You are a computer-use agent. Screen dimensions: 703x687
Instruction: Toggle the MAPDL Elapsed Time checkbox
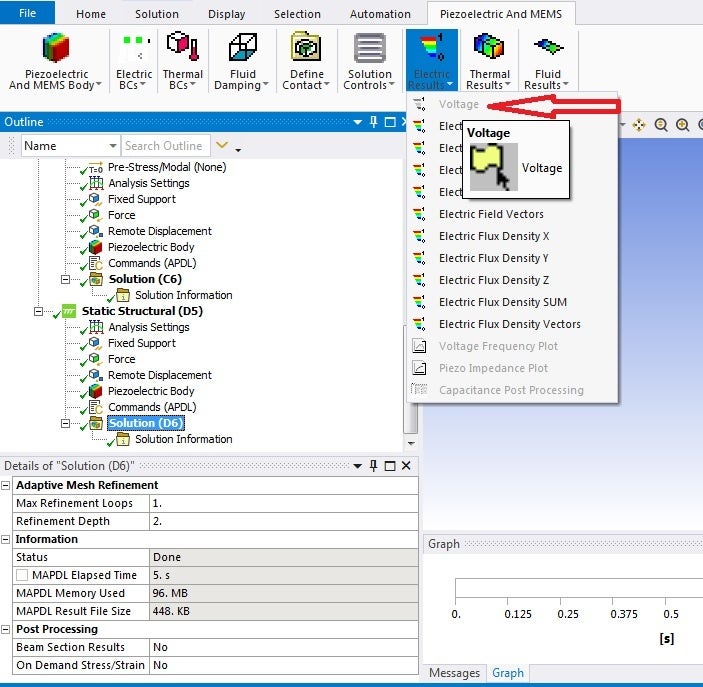tap(22, 575)
